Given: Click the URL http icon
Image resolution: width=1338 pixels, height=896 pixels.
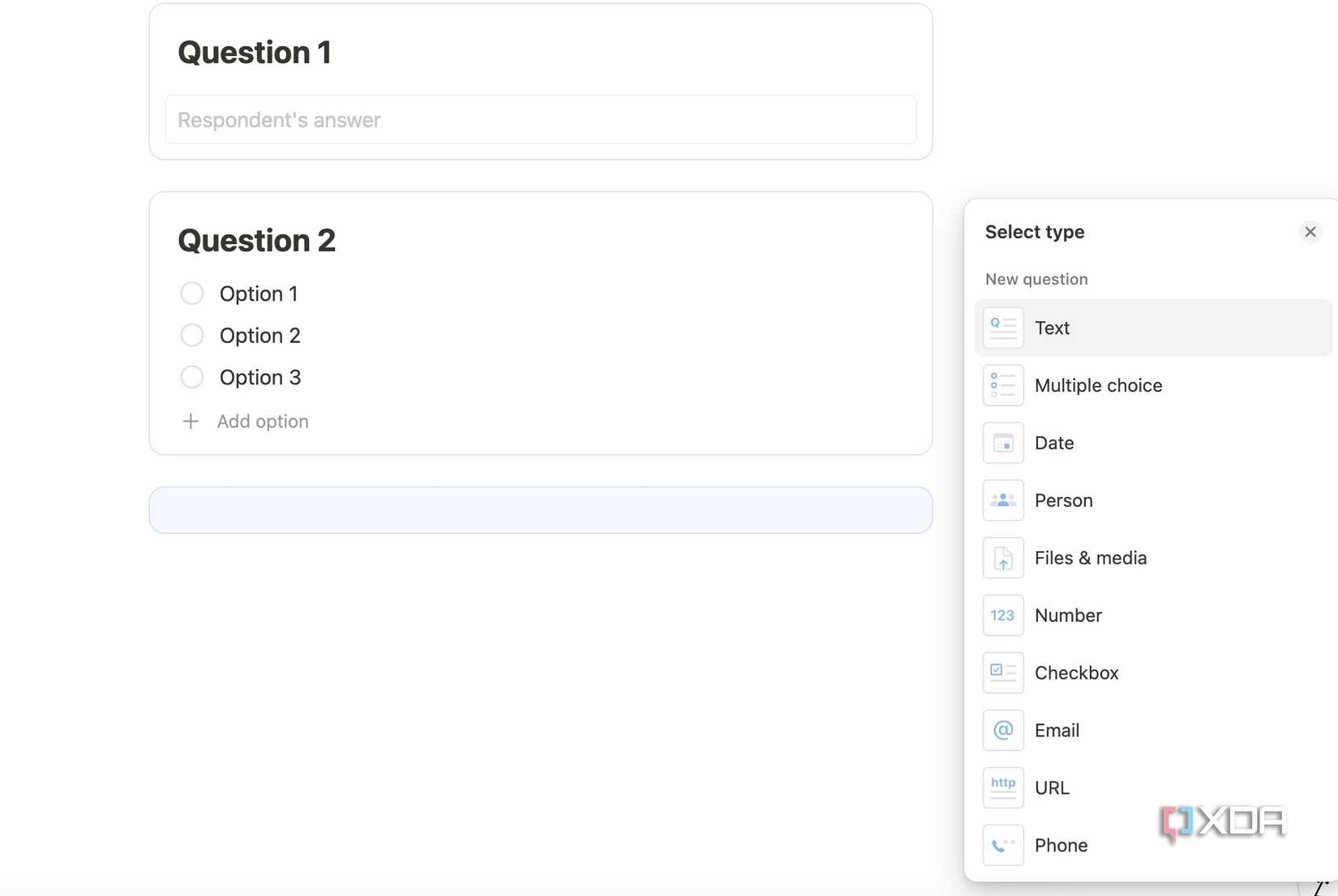Looking at the screenshot, I should tap(1003, 787).
